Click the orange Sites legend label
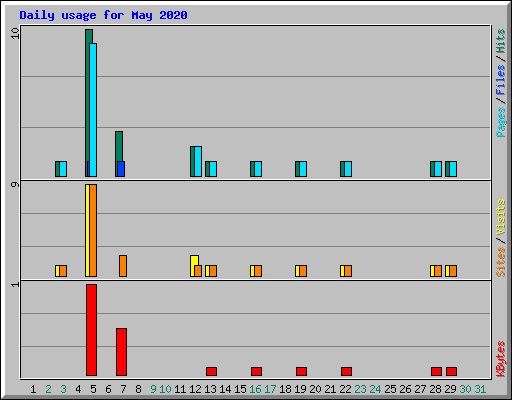The width and height of the screenshot is (512, 400). pyautogui.click(x=500, y=262)
